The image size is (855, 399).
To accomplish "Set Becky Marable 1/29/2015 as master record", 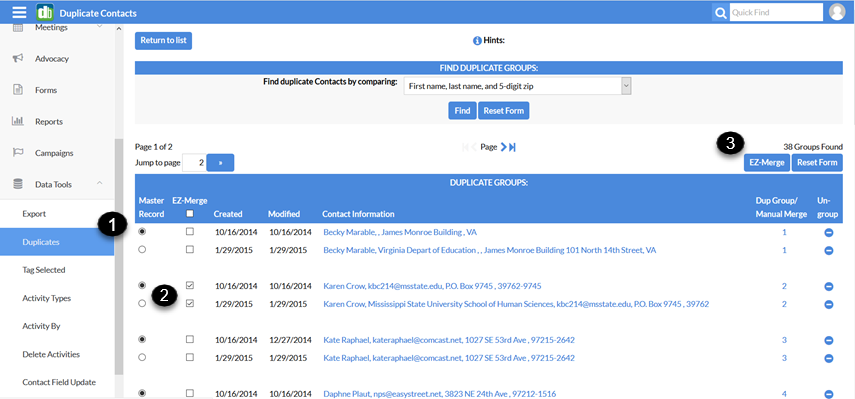I will tap(142, 250).
